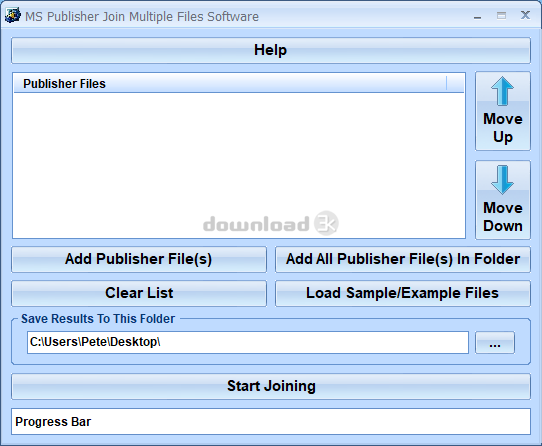
Task: Minimize the MS Publisher Join window
Action: (477, 16)
